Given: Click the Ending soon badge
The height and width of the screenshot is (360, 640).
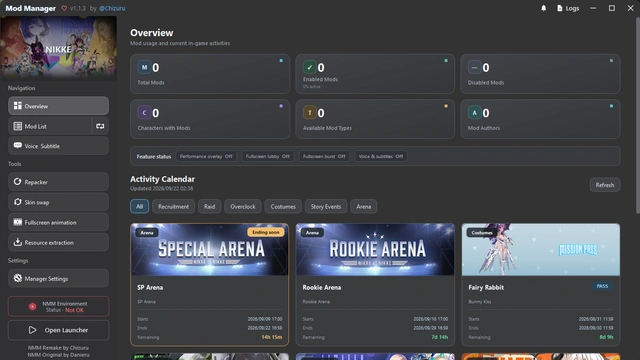Looking at the screenshot, I should click(265, 232).
